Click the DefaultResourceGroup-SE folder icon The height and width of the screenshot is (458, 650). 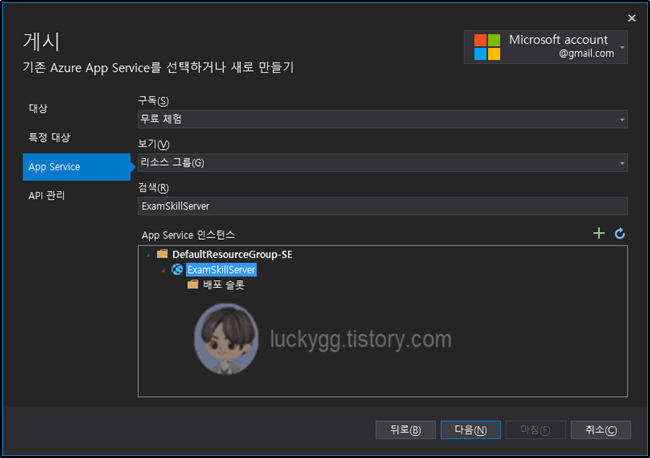(162, 254)
